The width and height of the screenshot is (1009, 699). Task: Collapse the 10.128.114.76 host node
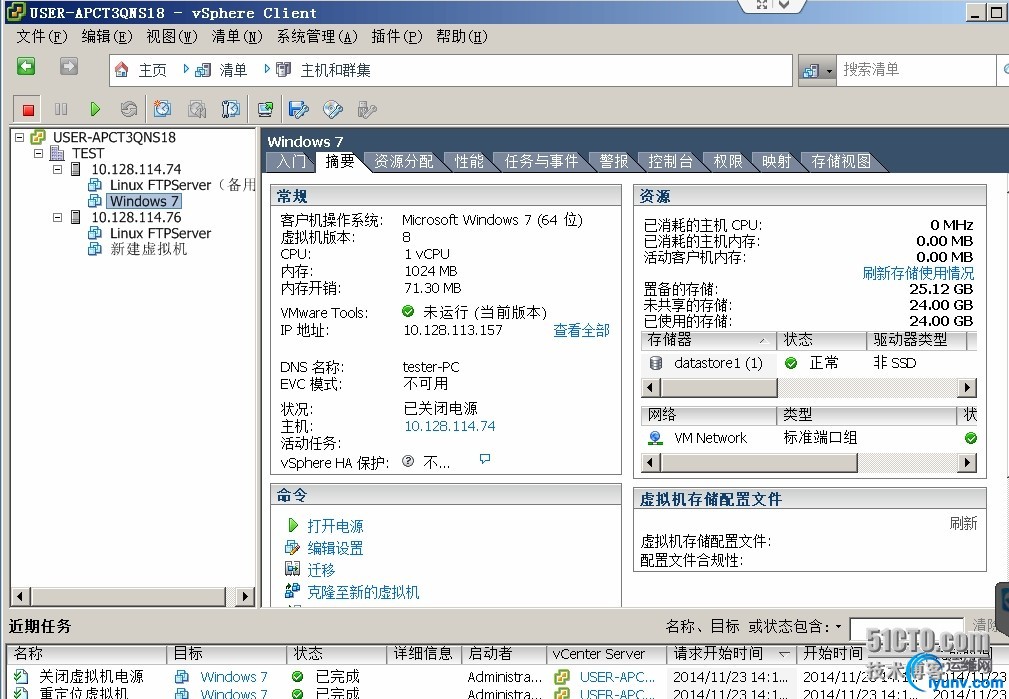point(57,218)
